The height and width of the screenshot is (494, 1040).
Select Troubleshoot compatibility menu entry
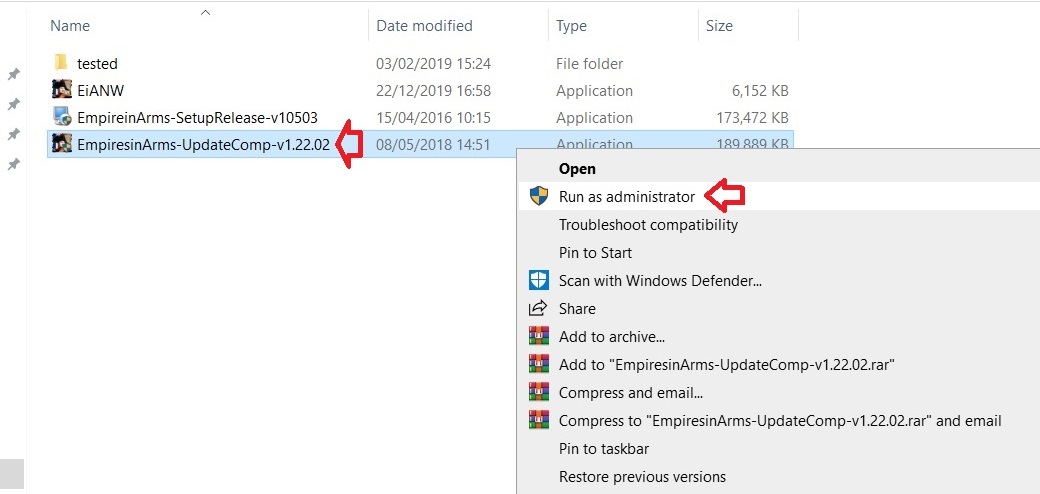click(648, 225)
